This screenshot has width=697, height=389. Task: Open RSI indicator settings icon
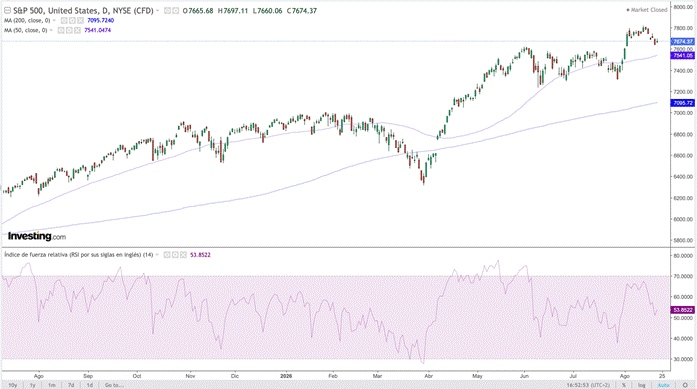coord(175,255)
